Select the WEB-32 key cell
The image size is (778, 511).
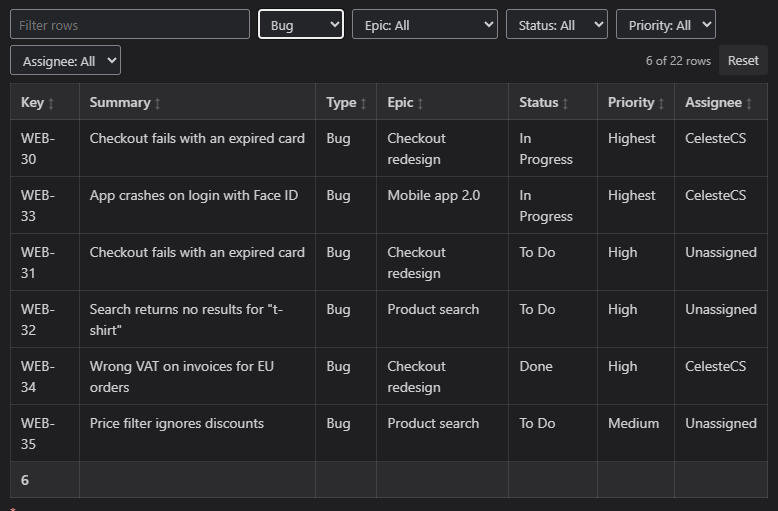pos(45,319)
